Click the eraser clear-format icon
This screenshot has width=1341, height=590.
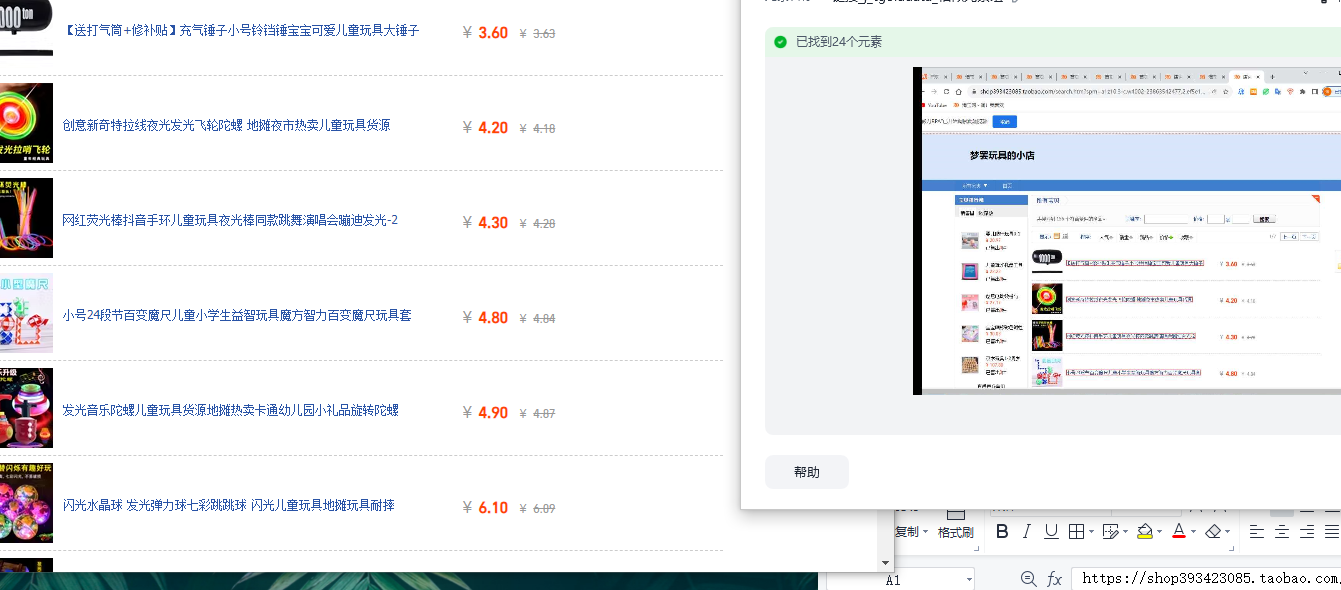tap(1213, 531)
